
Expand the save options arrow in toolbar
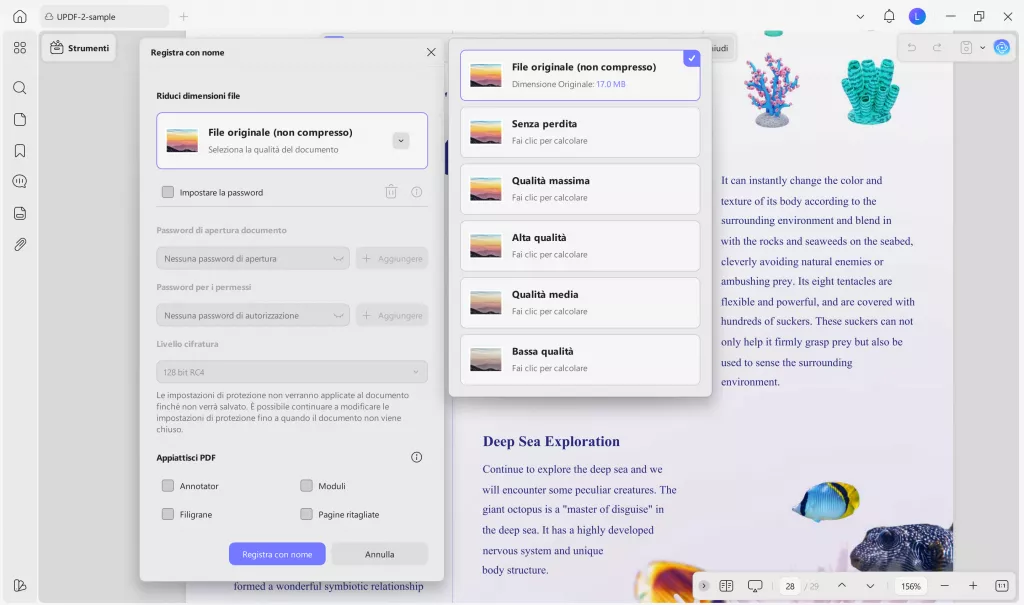point(982,48)
